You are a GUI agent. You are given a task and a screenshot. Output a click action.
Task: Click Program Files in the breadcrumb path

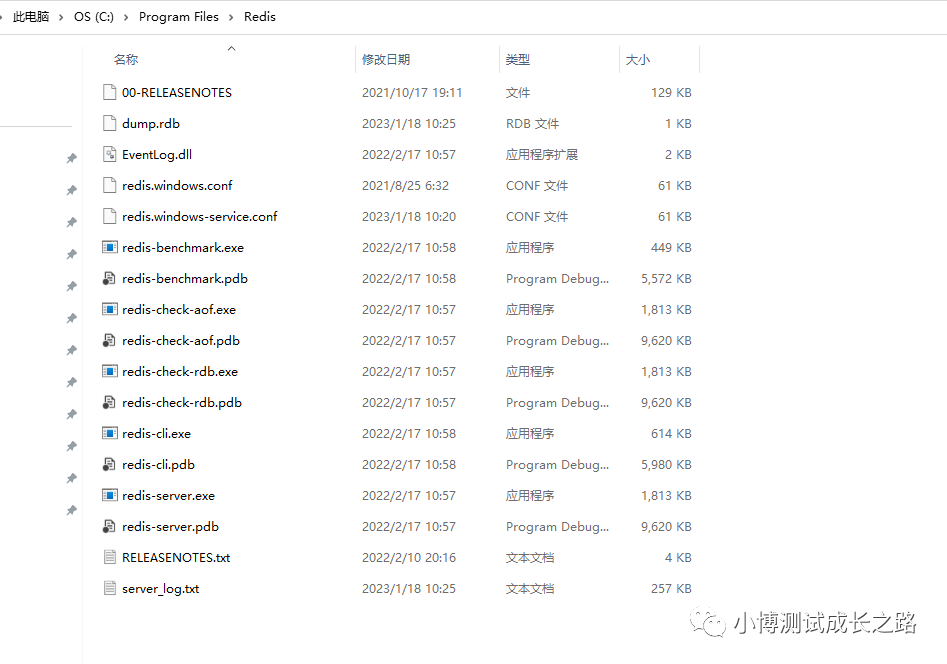click(179, 17)
